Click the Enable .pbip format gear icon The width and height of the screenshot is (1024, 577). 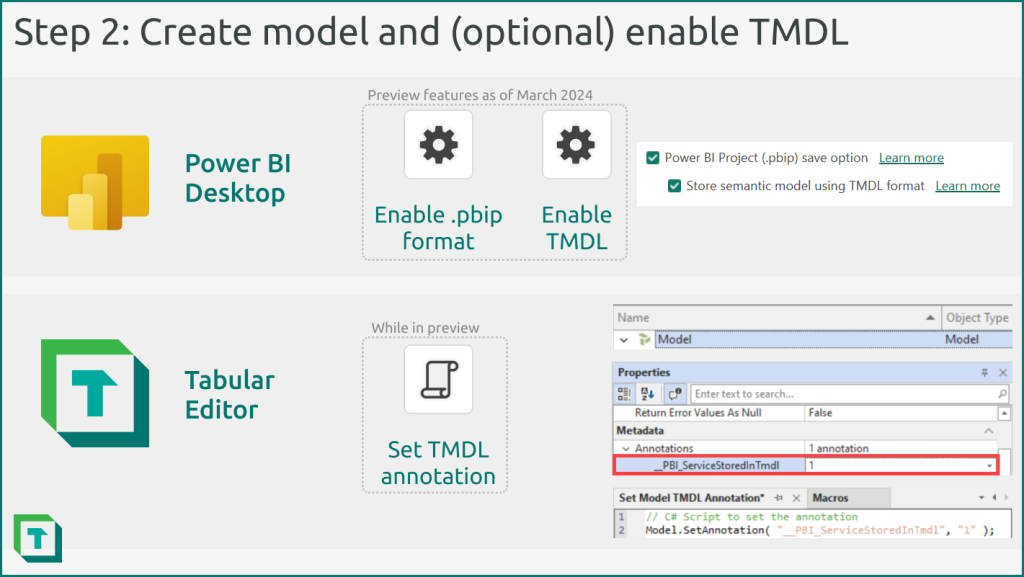point(439,144)
